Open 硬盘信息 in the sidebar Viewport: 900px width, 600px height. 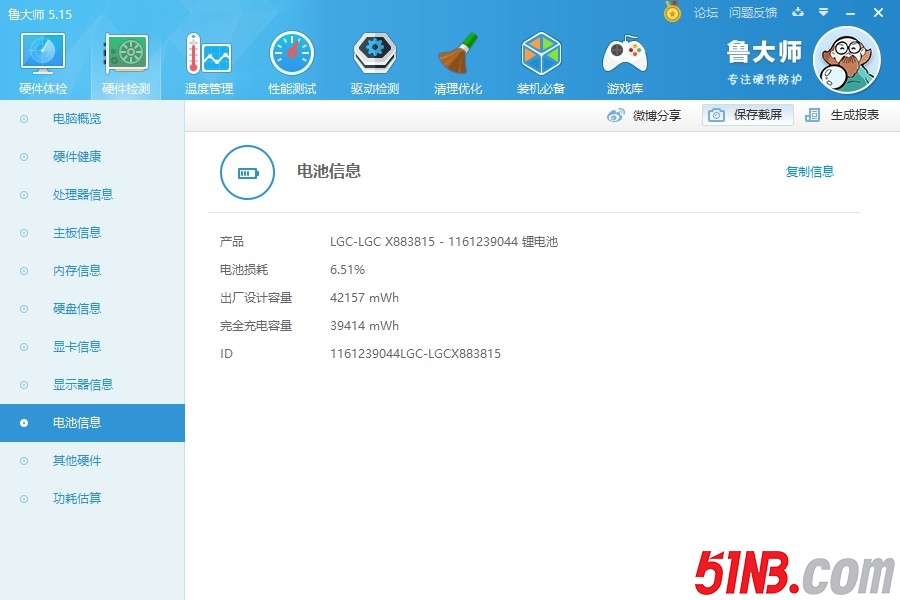click(x=77, y=309)
